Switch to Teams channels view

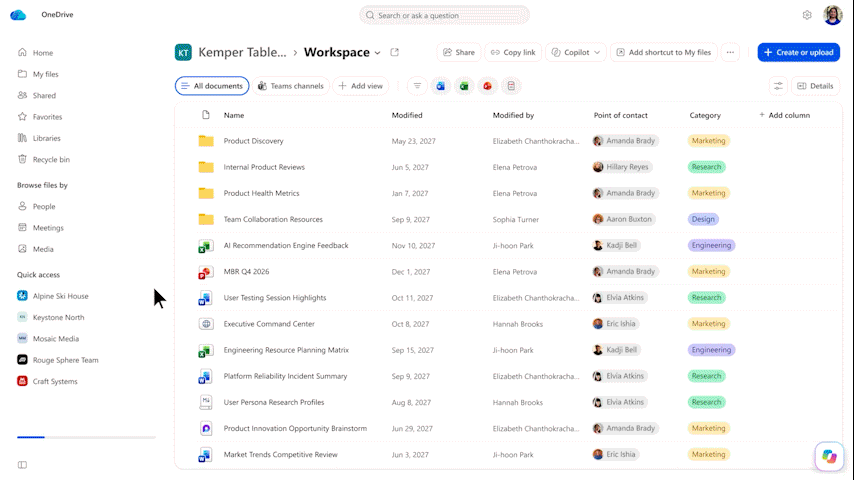click(291, 86)
